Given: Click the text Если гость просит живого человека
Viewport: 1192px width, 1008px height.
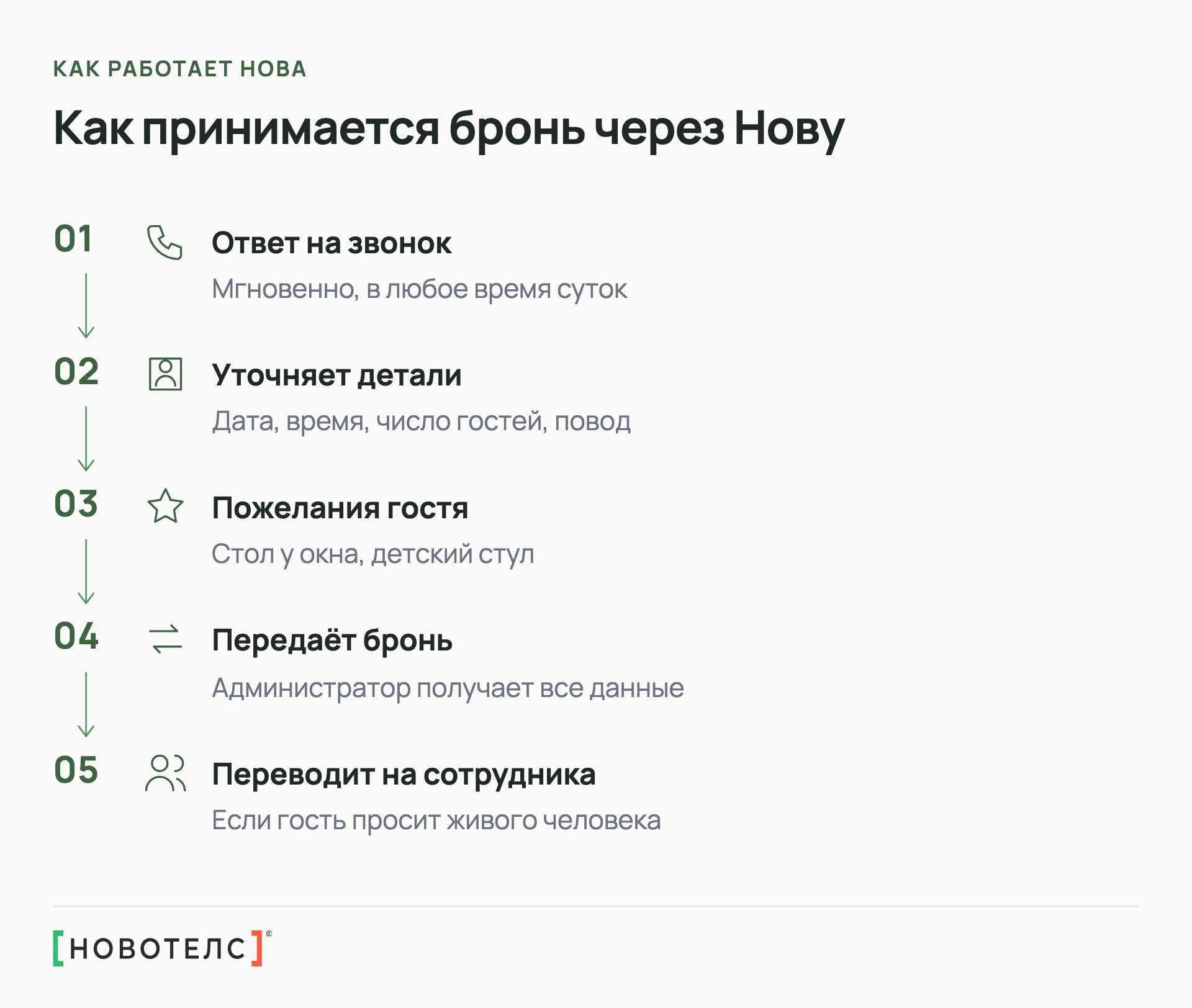Looking at the screenshot, I should (436, 821).
